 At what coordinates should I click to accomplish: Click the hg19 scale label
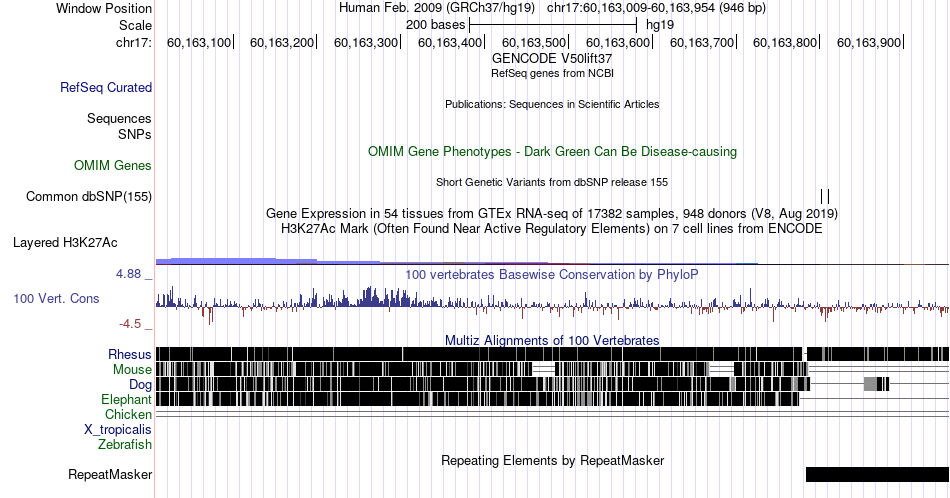coord(660,25)
